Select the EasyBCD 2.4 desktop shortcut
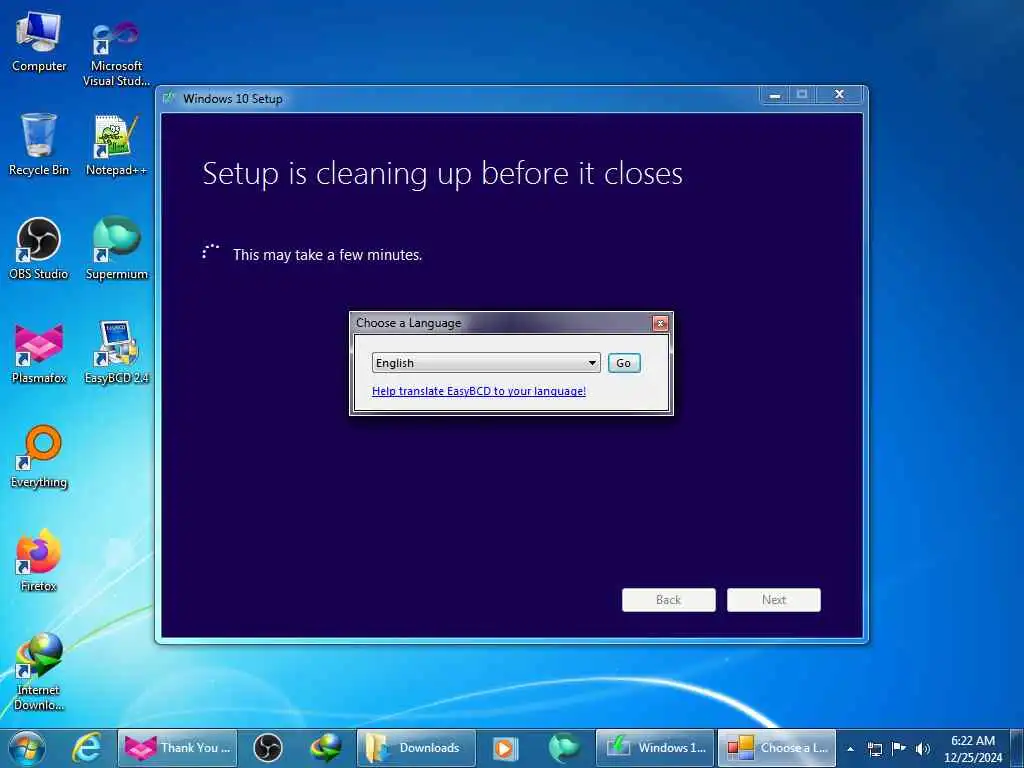Screen dimensions: 1024x768 (116, 353)
